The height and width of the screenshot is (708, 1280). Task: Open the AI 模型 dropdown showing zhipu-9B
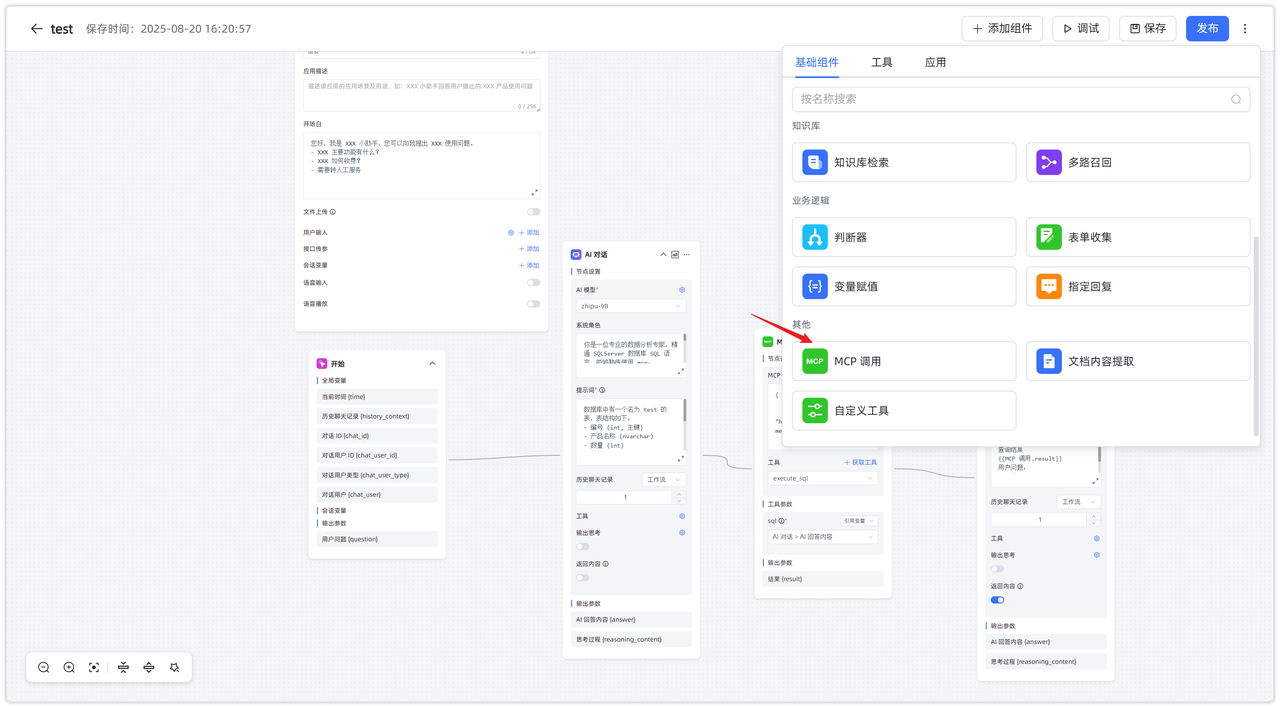tap(630, 305)
